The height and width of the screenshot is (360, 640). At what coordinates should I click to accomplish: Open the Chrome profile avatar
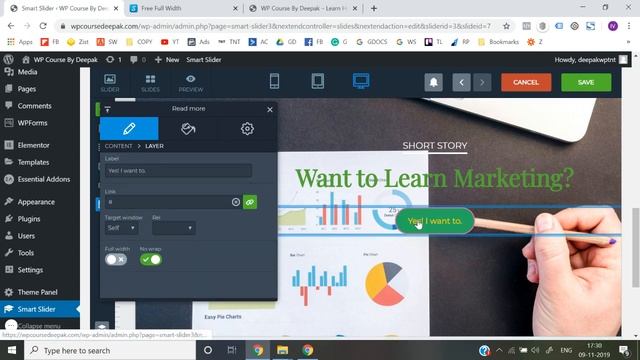(x=612, y=26)
